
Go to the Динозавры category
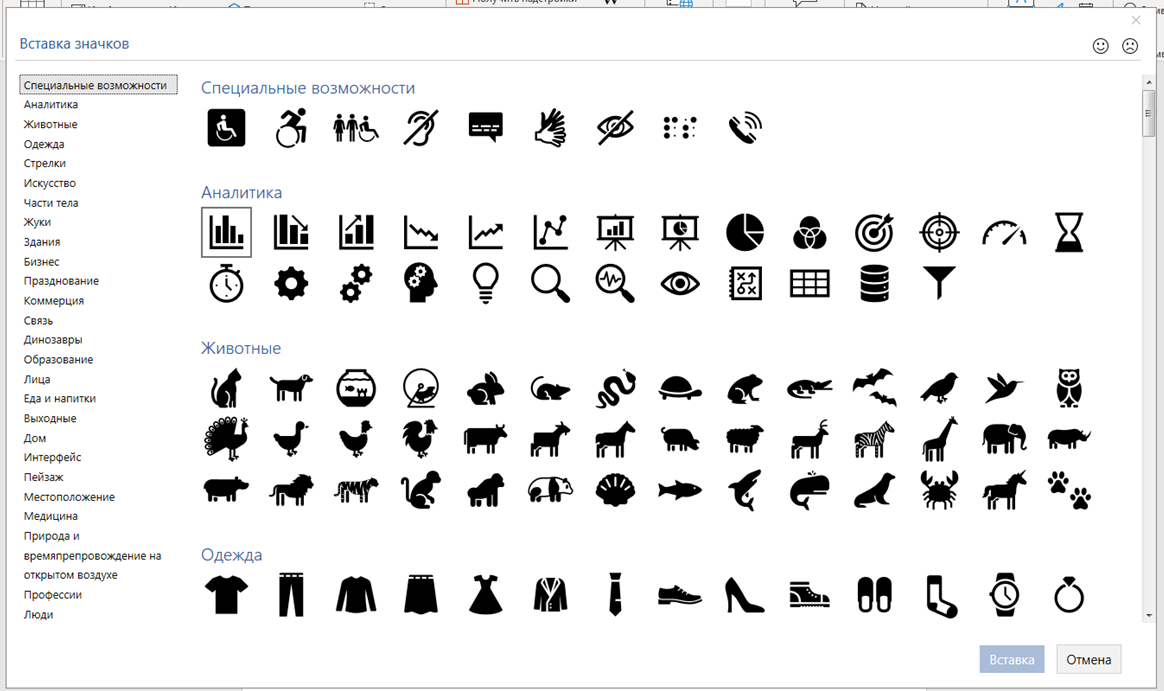[x=53, y=340]
